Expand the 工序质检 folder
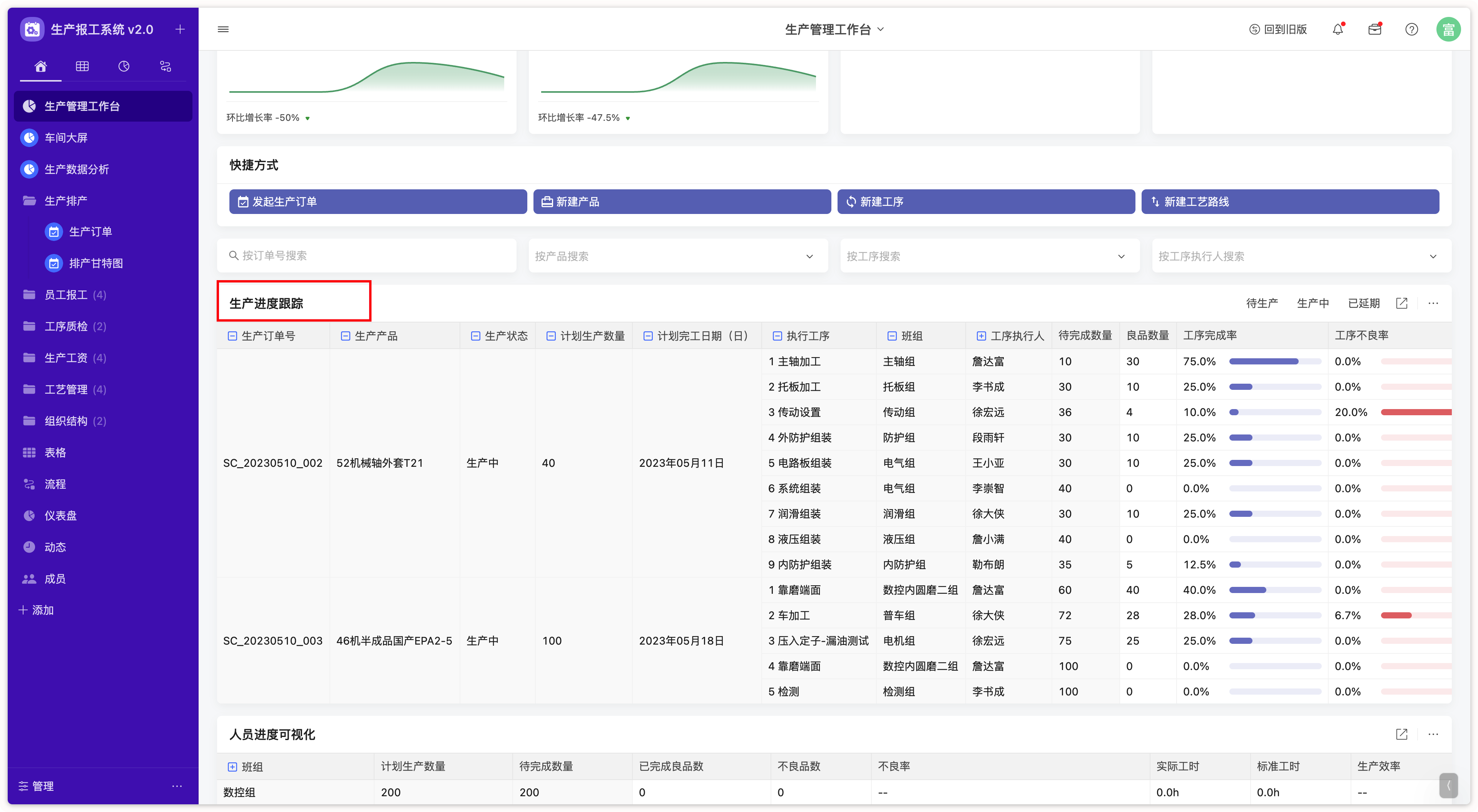The image size is (1478, 812). (x=103, y=326)
